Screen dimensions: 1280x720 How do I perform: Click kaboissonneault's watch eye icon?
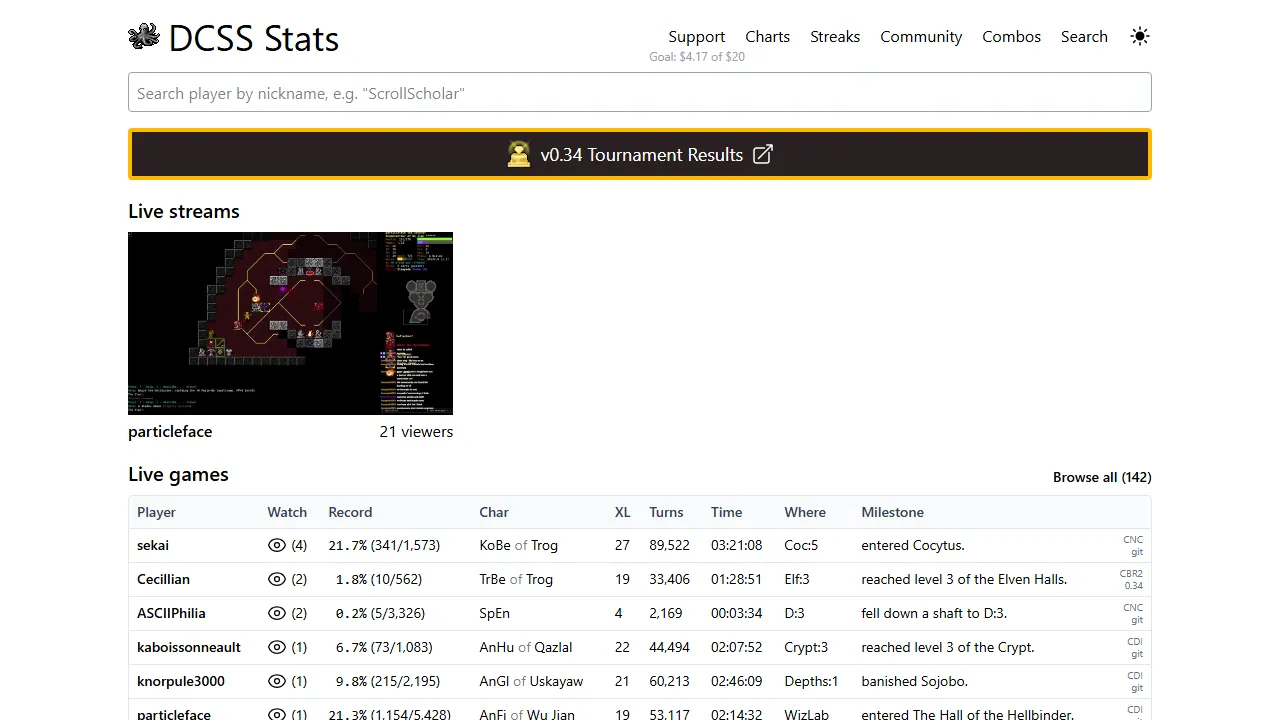[275, 647]
